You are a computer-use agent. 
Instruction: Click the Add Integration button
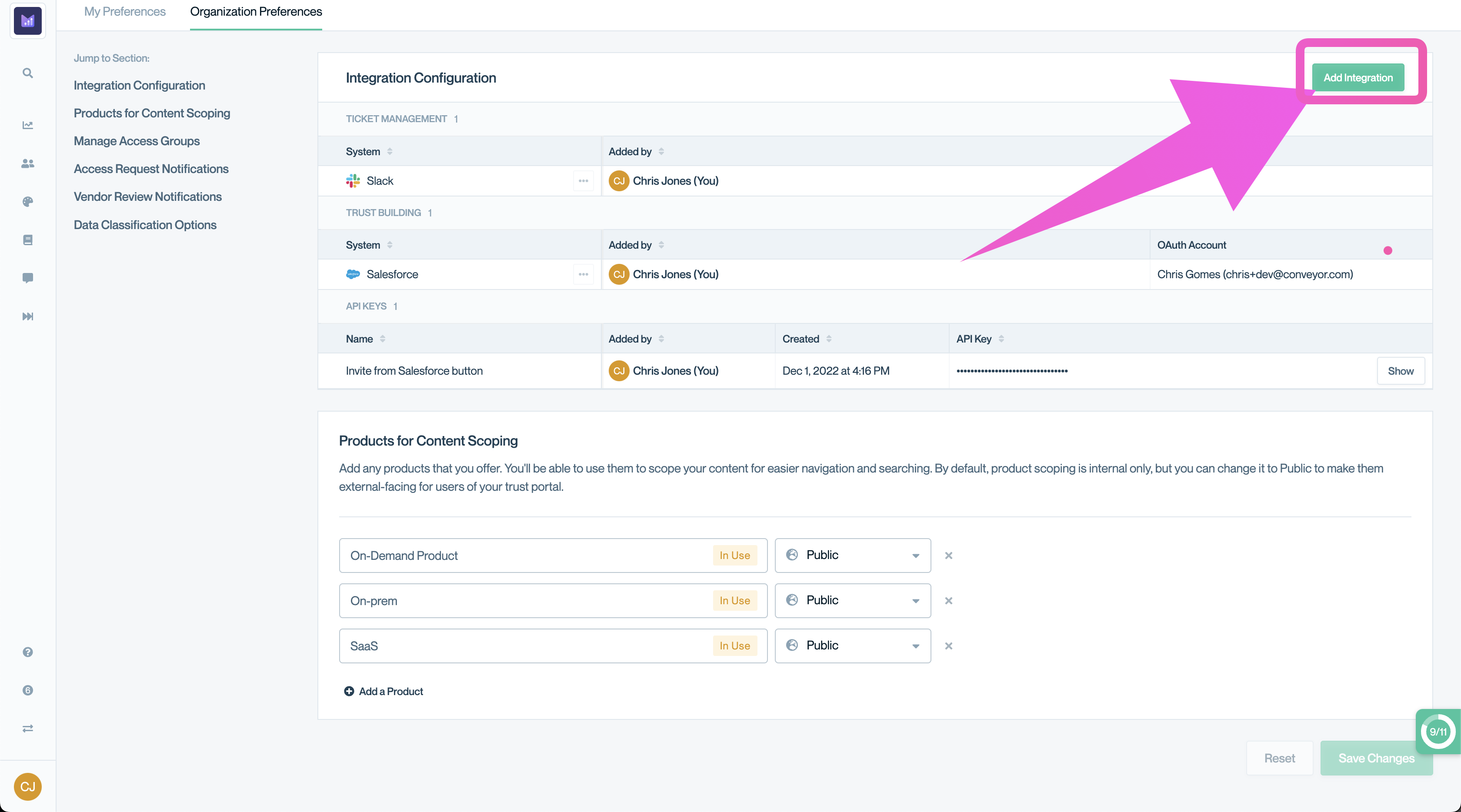1358,78
